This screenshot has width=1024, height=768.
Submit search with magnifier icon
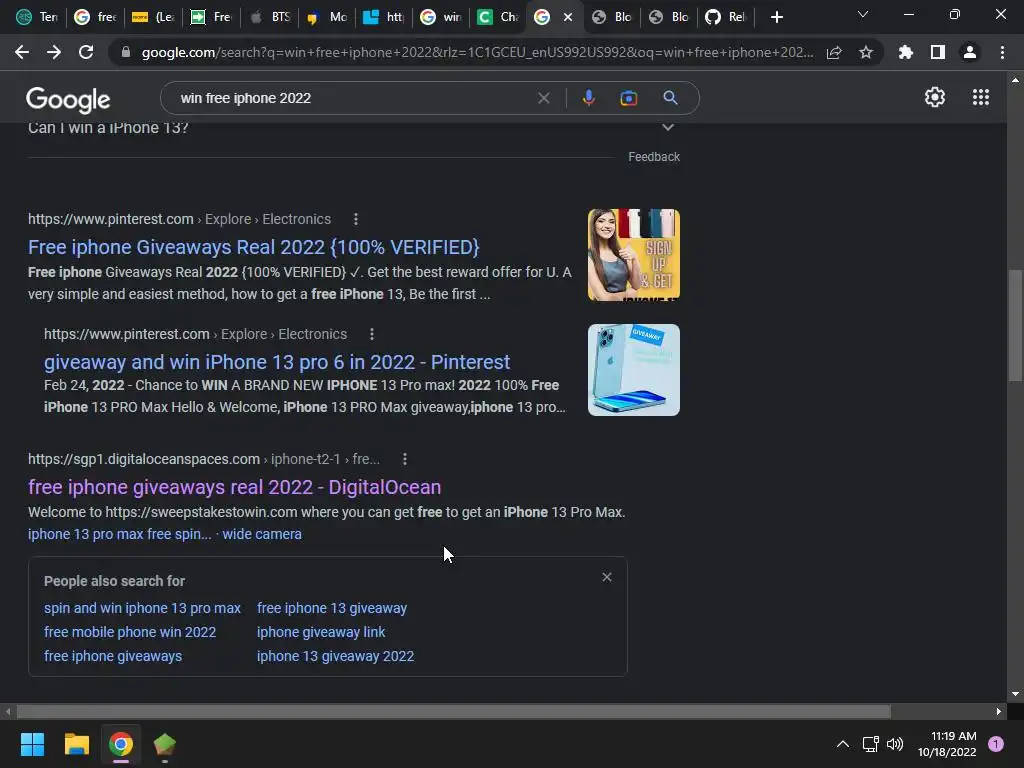point(670,98)
